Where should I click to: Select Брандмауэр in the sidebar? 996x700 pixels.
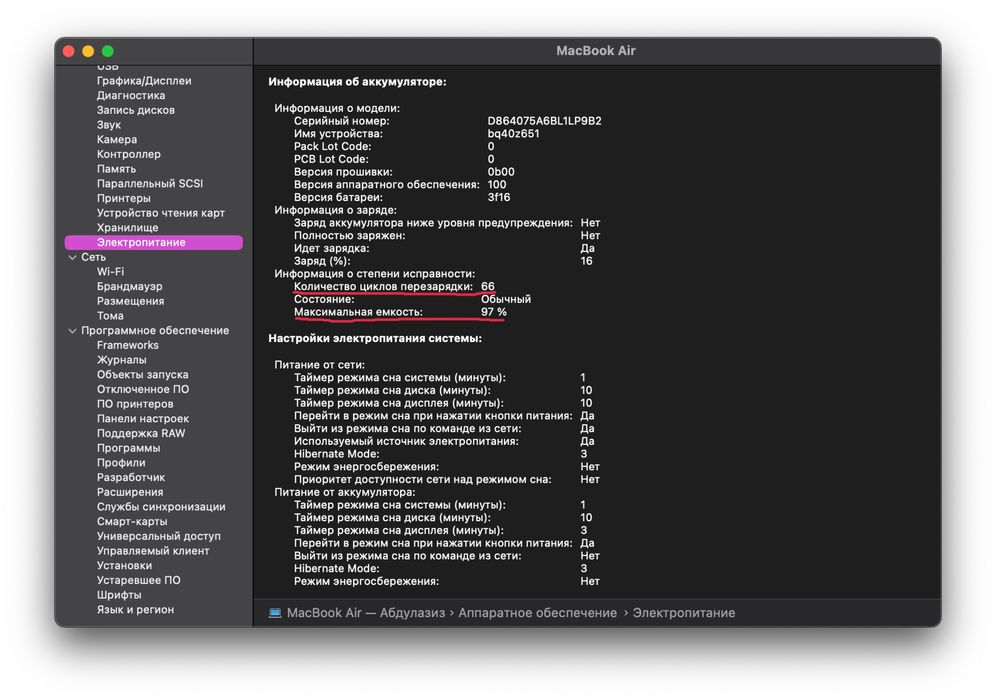point(130,286)
